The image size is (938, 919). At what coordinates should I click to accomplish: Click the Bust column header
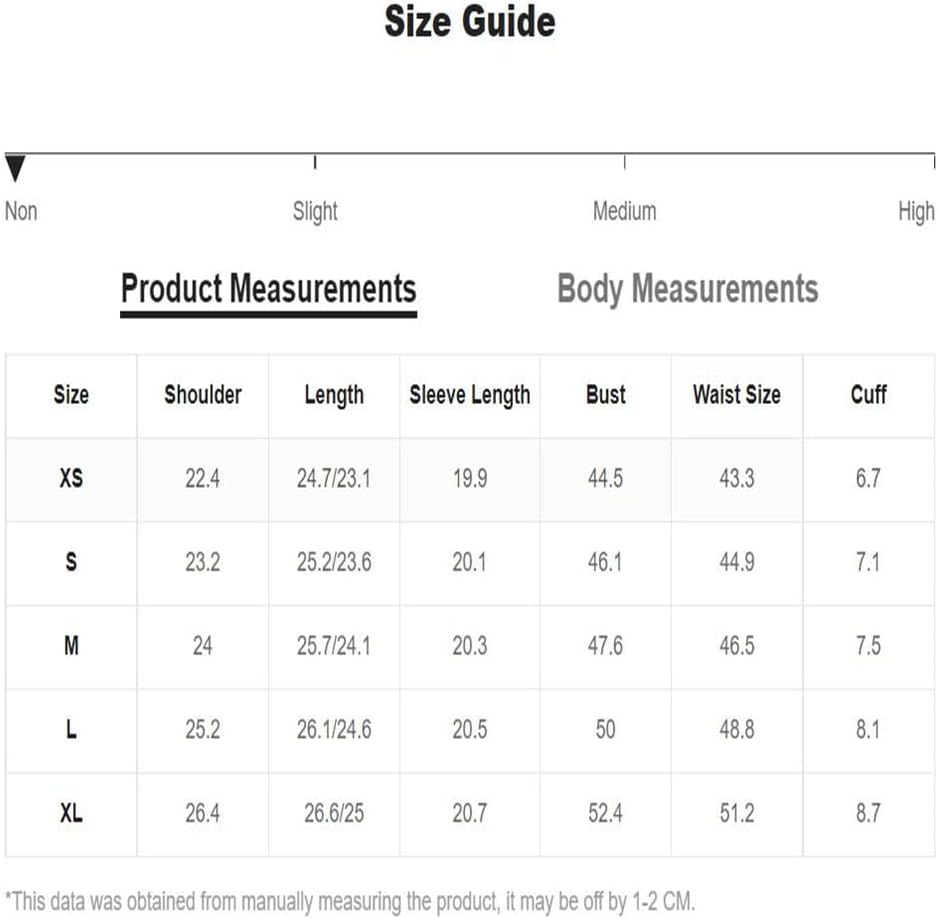605,395
